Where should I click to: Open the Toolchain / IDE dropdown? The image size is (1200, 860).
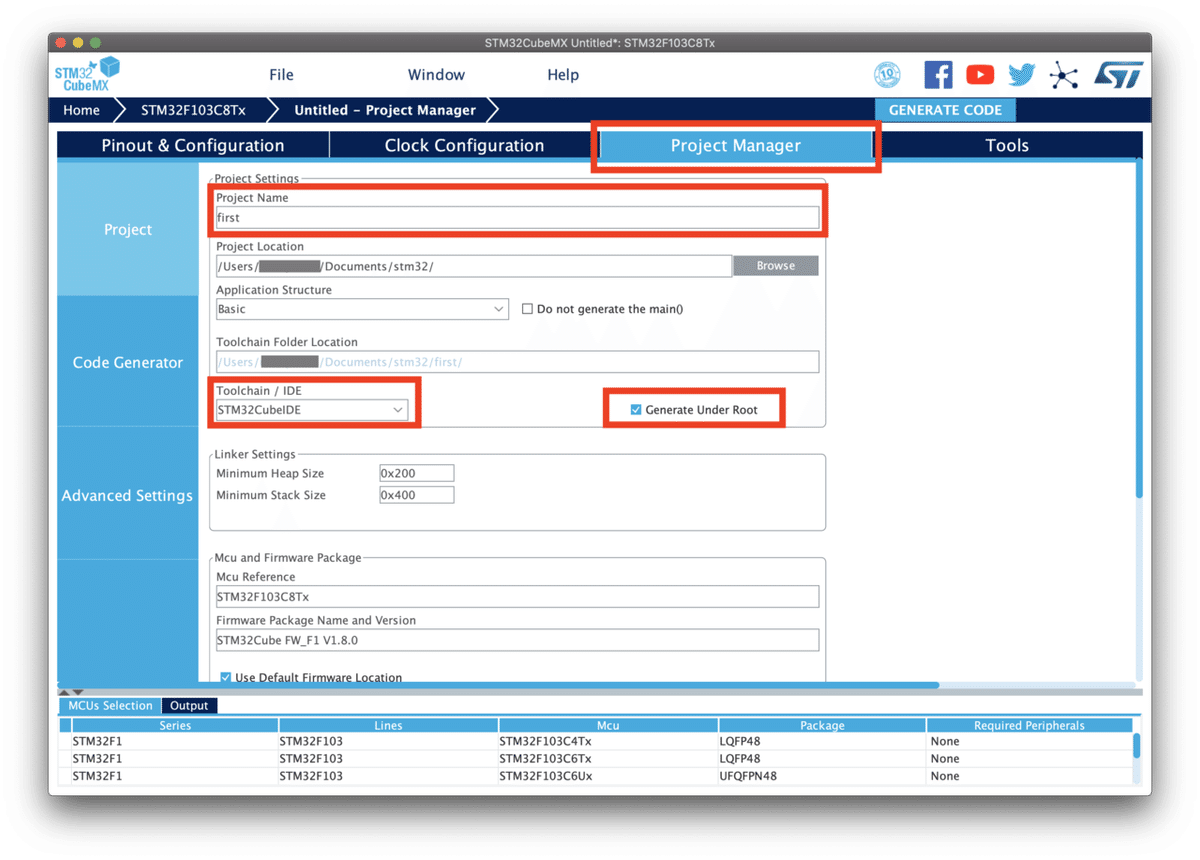(312, 410)
